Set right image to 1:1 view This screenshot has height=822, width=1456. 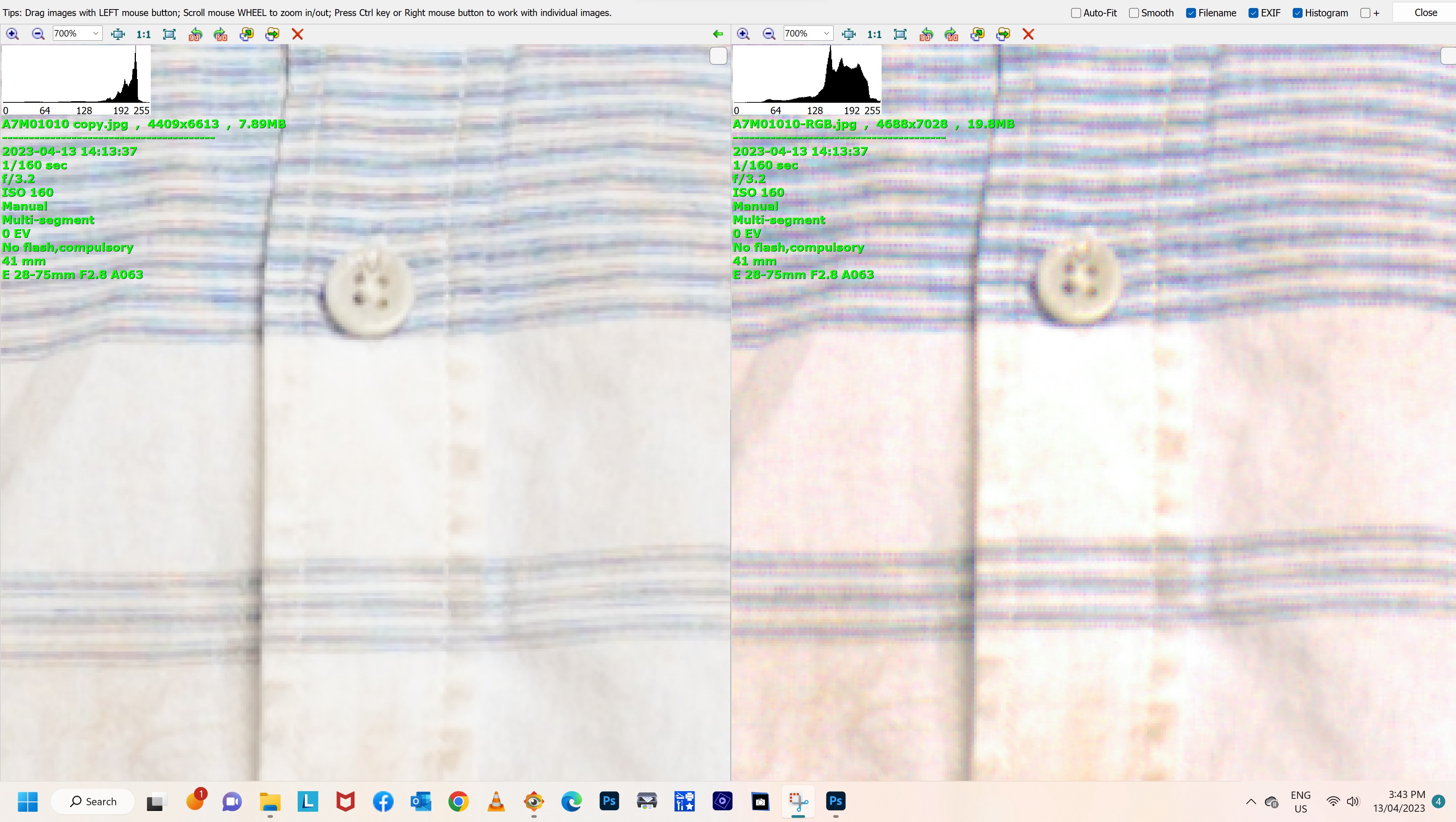[874, 34]
